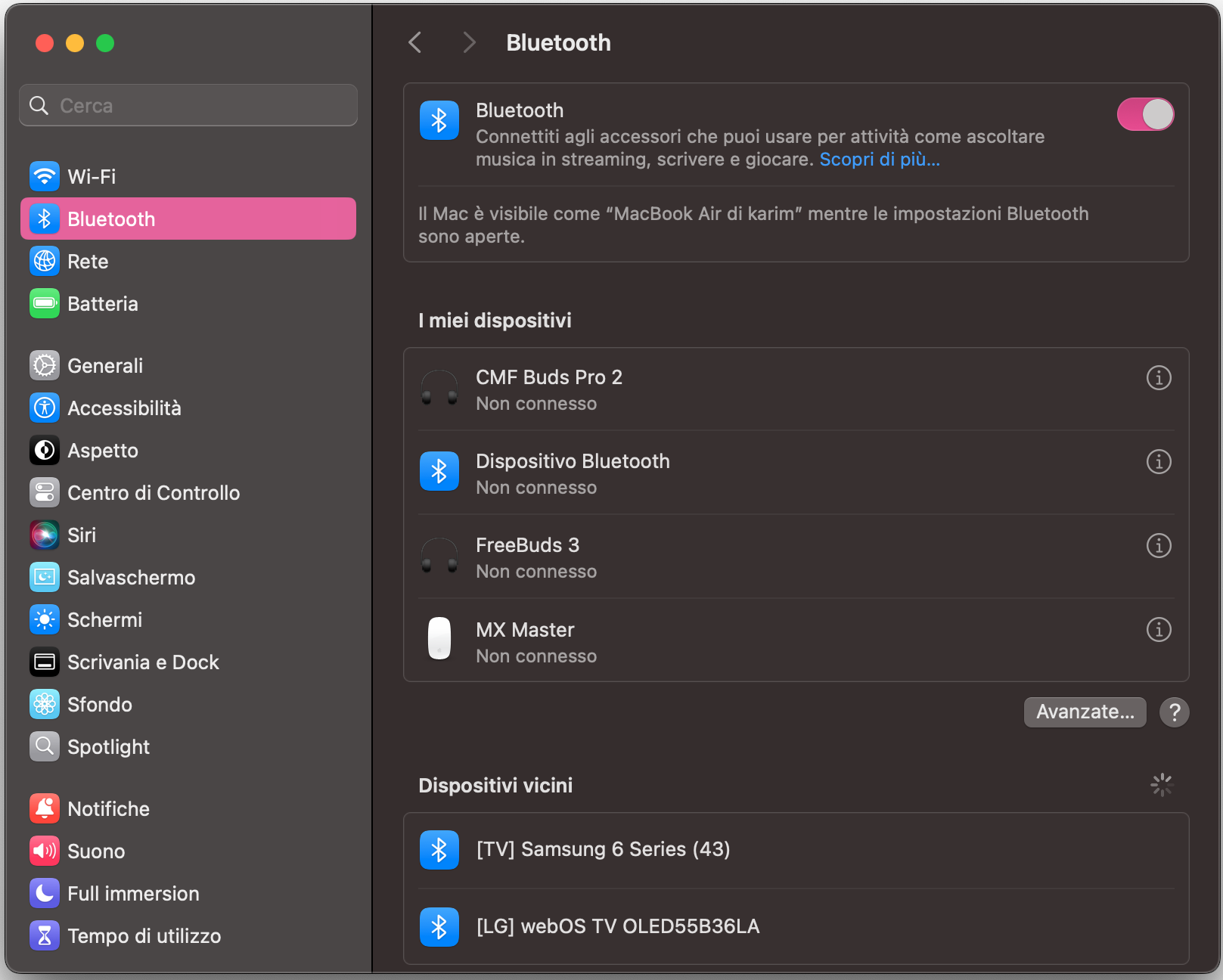1223x980 pixels.
Task: Click the Tempo di utilizzo hourglass icon
Action: (45, 935)
